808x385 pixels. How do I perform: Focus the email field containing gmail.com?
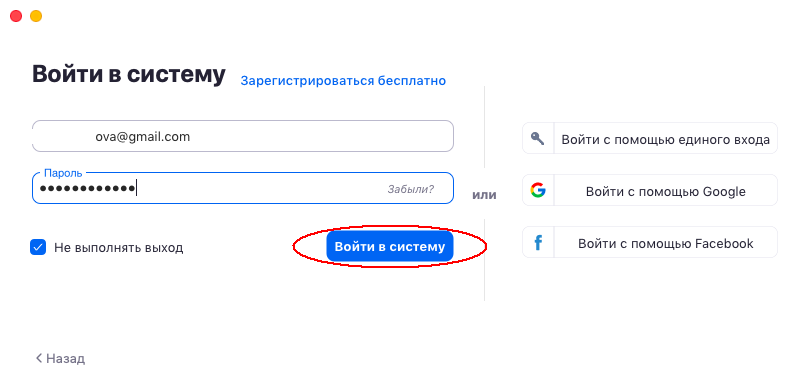click(x=243, y=136)
